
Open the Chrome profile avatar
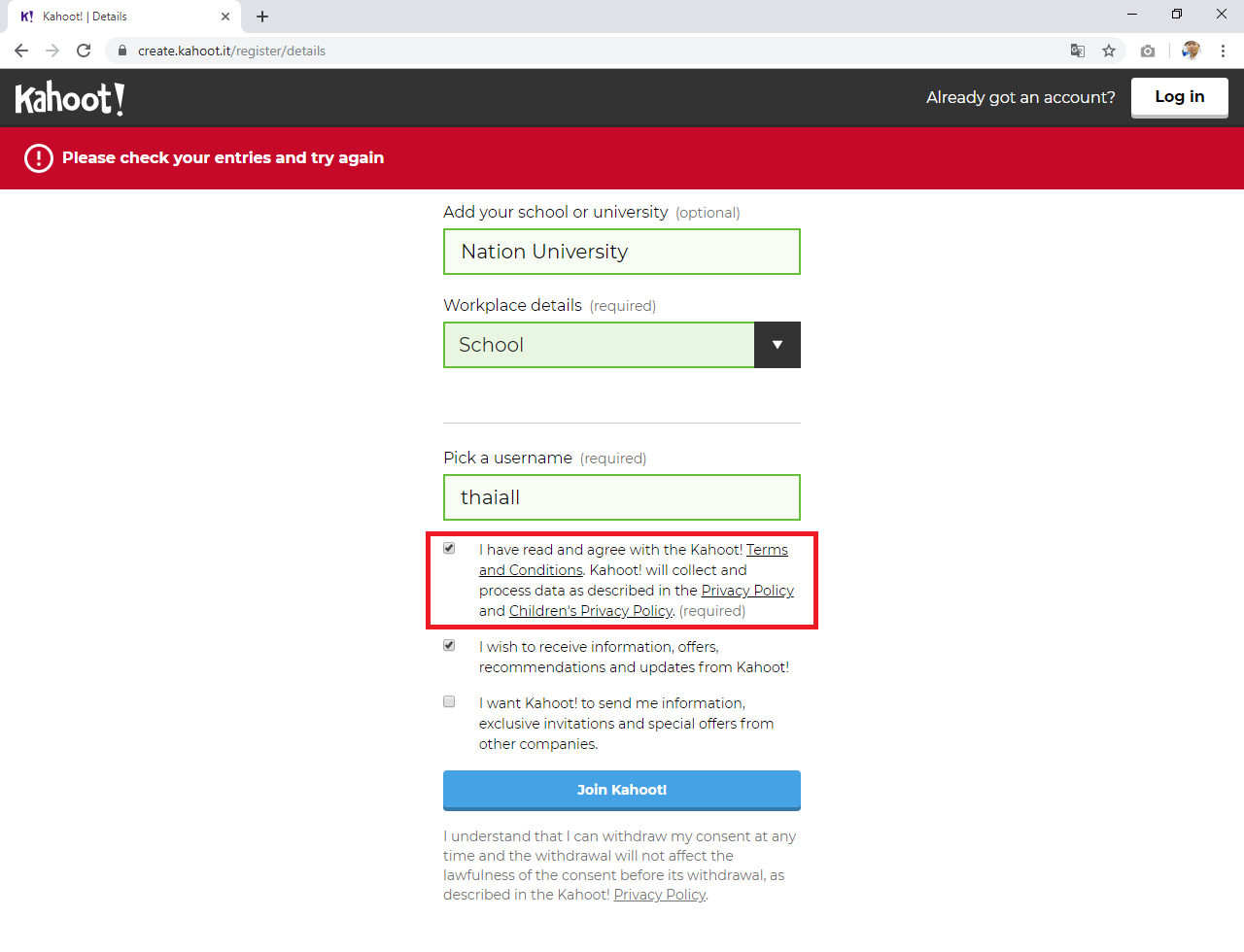[1191, 51]
